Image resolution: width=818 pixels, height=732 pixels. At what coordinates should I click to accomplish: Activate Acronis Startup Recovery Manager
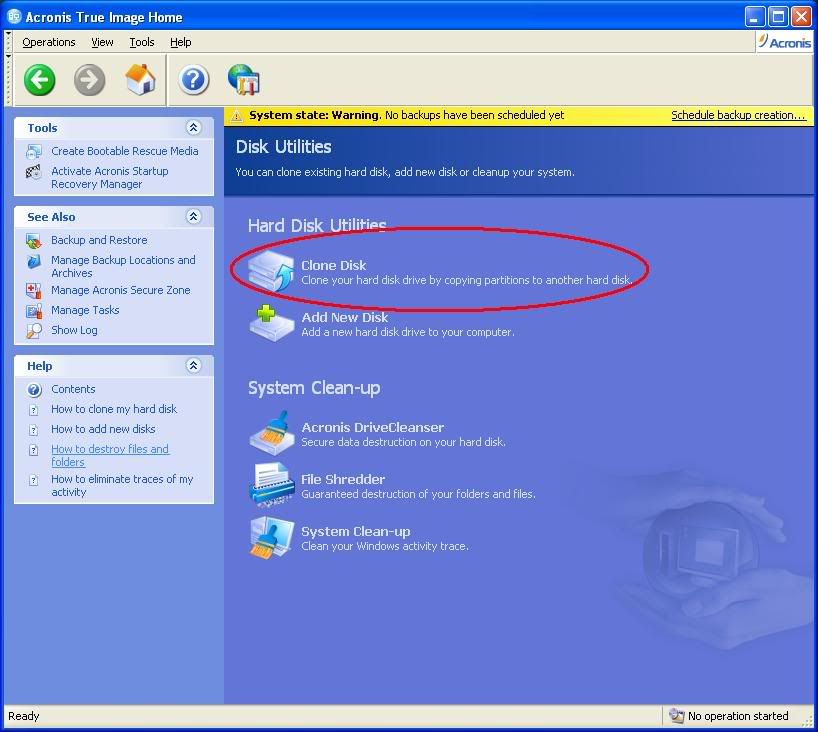coord(110,178)
